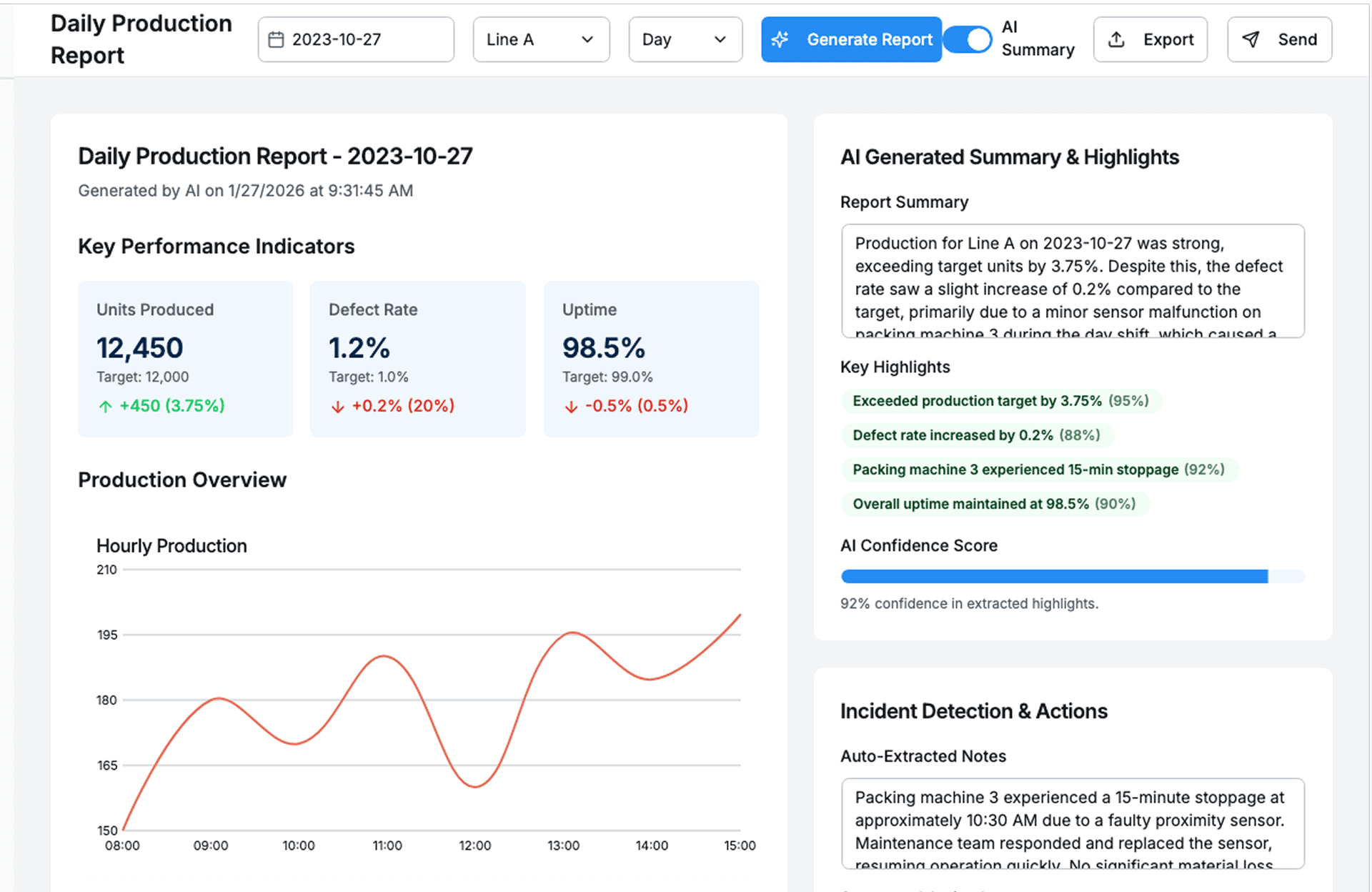Click the calendar icon in date field
This screenshot has width=1372, height=892.
[276, 39]
